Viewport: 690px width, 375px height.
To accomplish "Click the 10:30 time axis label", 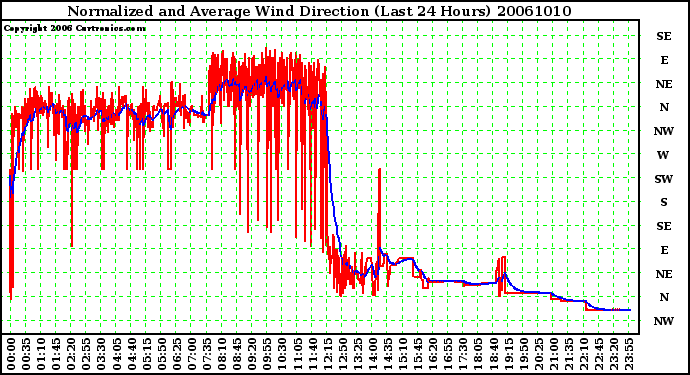I will [283, 354].
